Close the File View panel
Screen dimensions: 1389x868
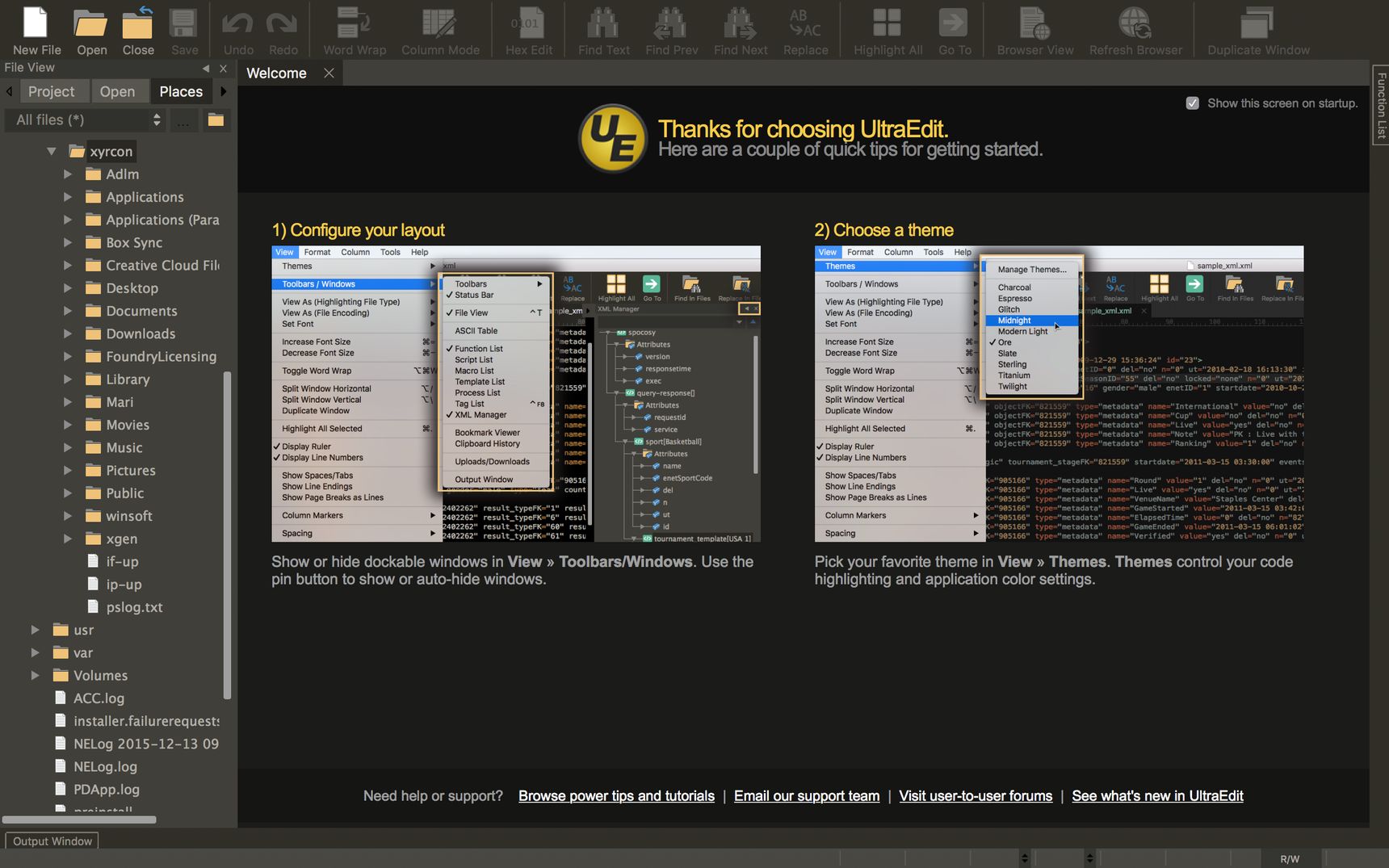[x=224, y=69]
